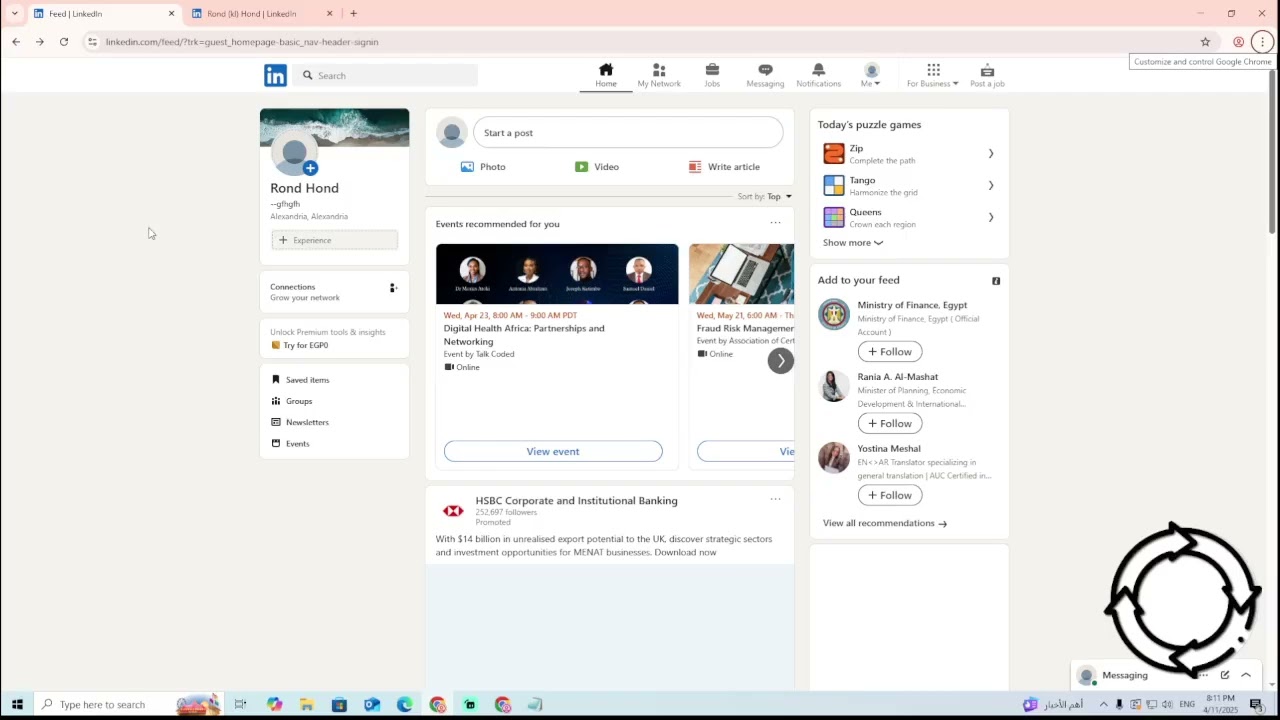Add a profile photo via plus badge
The width and height of the screenshot is (1280, 720).
[310, 168]
